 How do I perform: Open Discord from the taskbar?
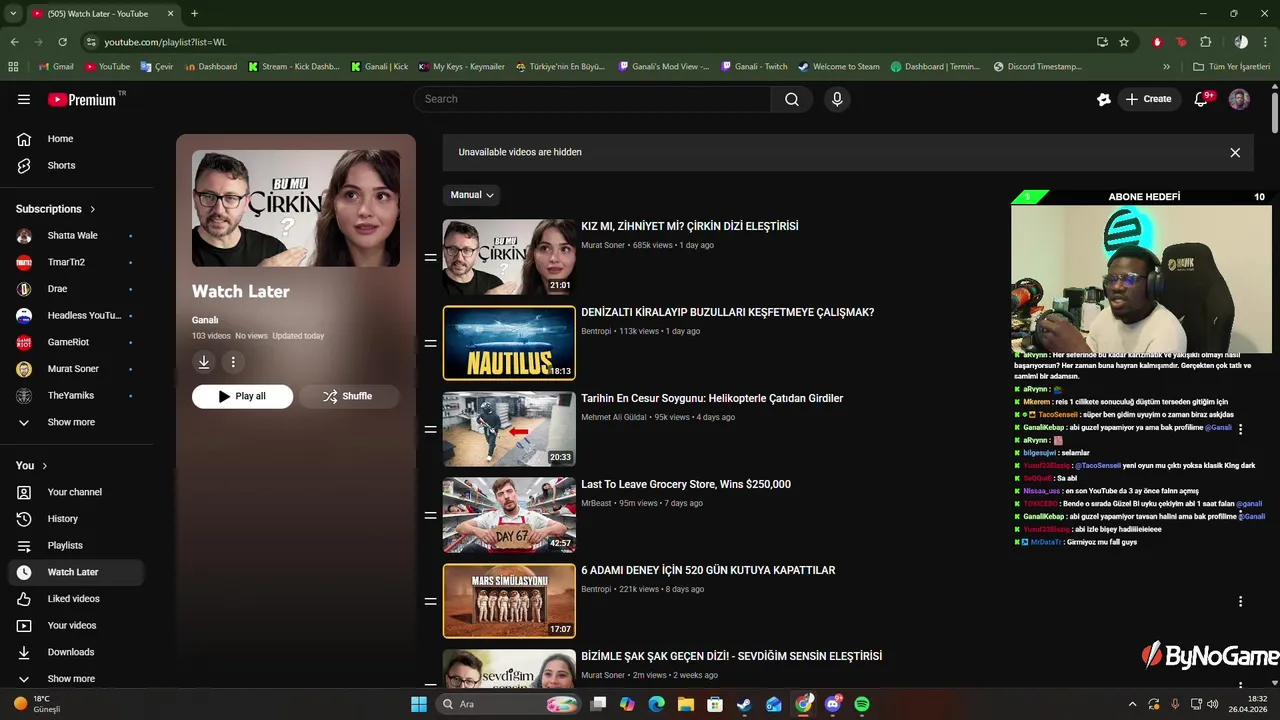(833, 704)
